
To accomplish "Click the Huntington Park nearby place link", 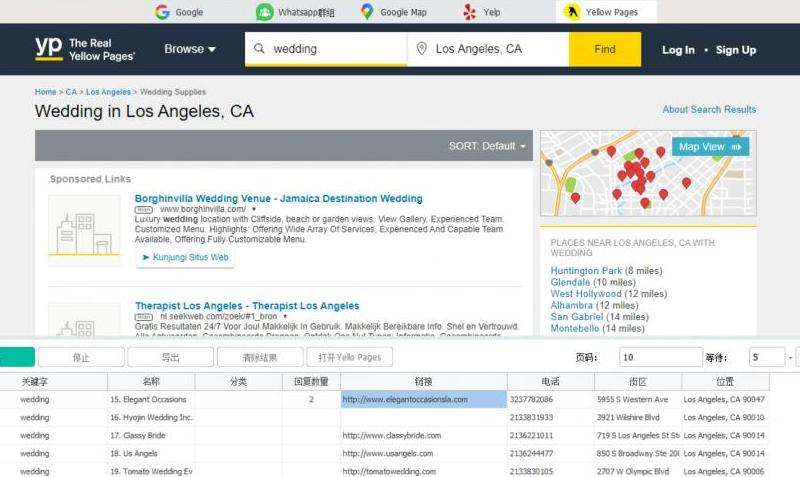I will (x=586, y=271).
